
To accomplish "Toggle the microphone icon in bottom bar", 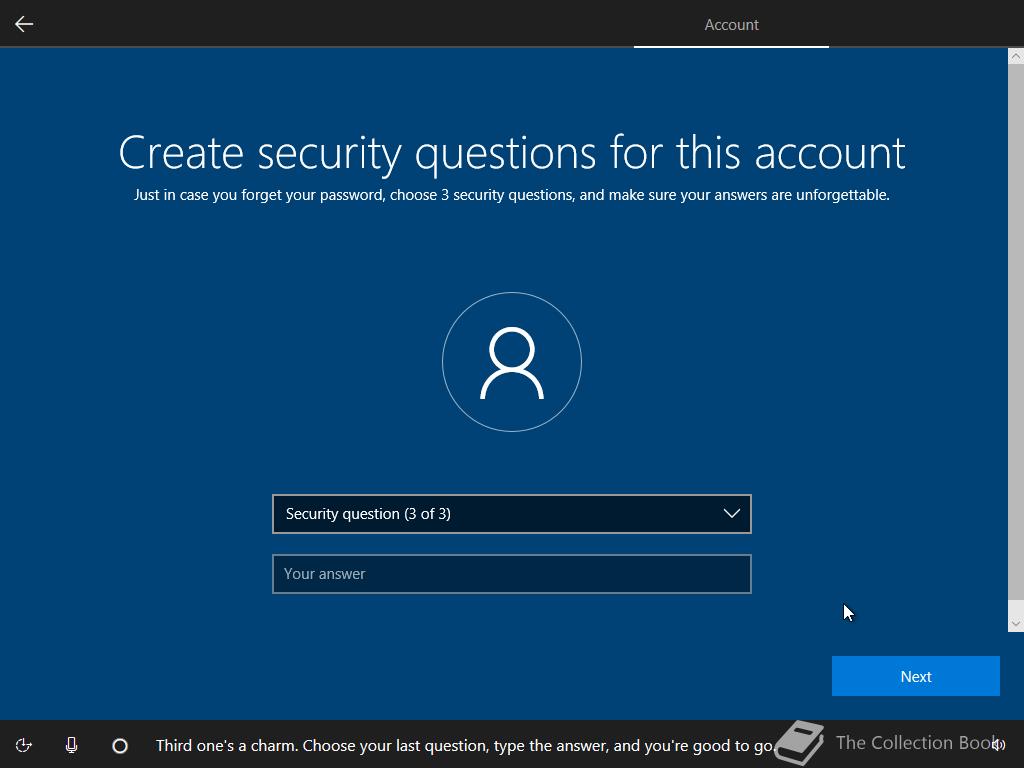I will [x=71, y=745].
